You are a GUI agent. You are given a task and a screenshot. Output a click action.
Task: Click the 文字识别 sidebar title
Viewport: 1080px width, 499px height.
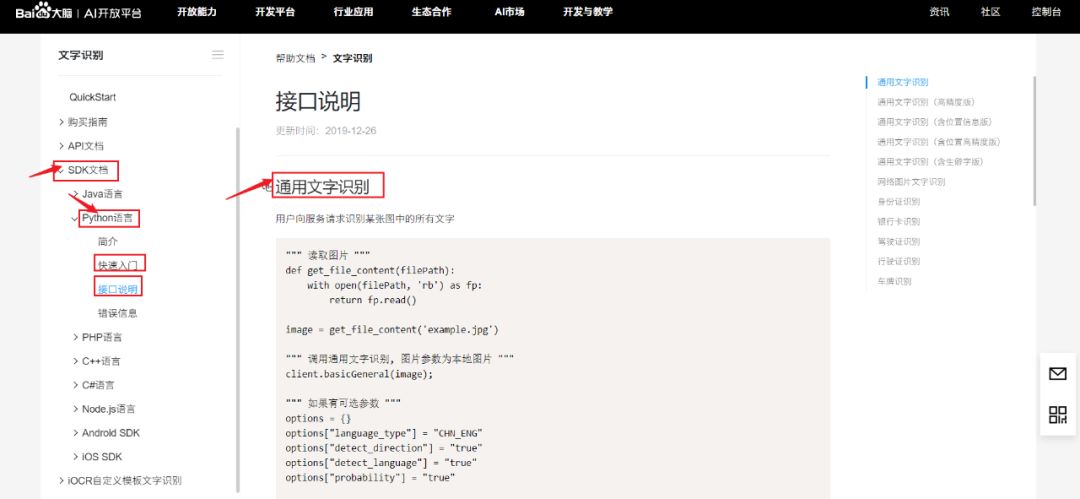click(81, 55)
